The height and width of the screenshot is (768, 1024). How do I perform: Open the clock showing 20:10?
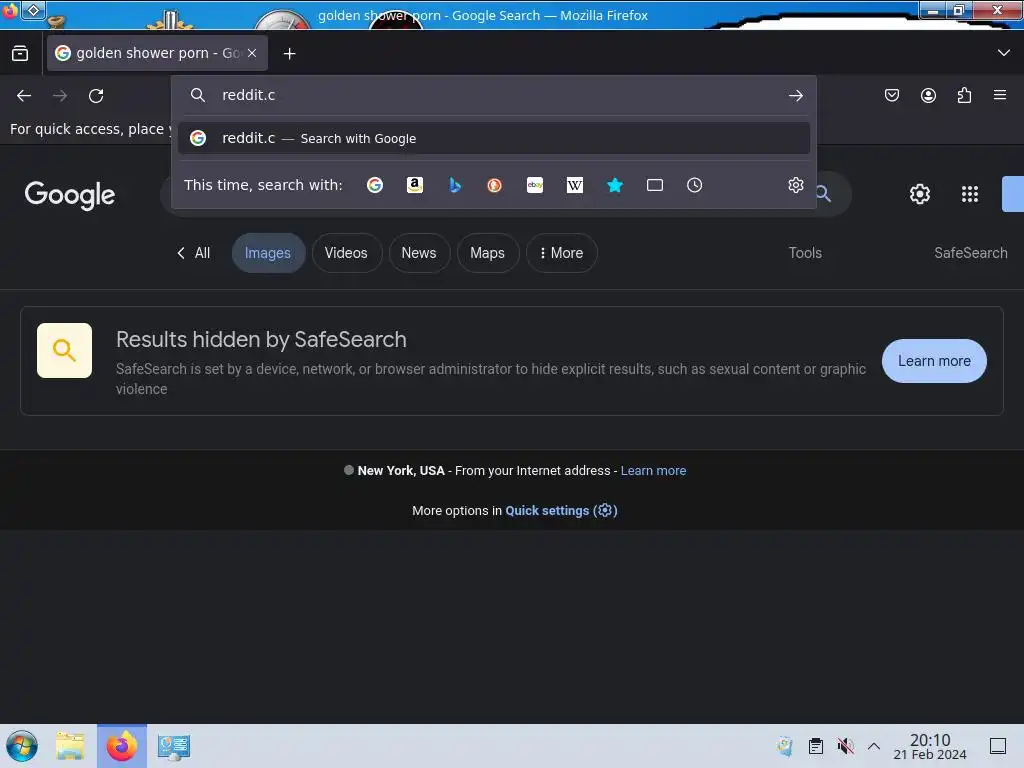click(x=930, y=746)
